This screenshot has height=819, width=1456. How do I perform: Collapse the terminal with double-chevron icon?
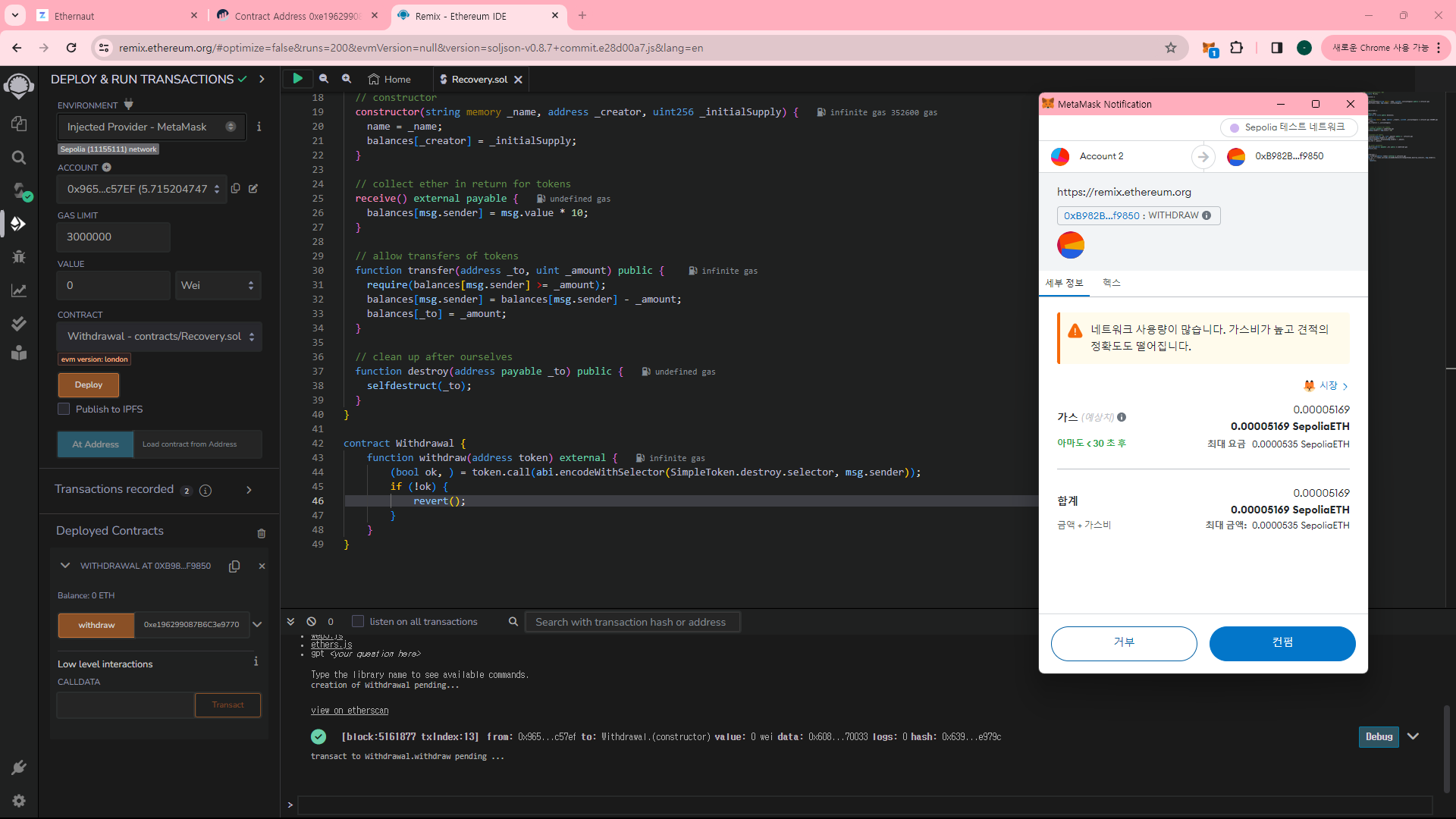[x=290, y=621]
